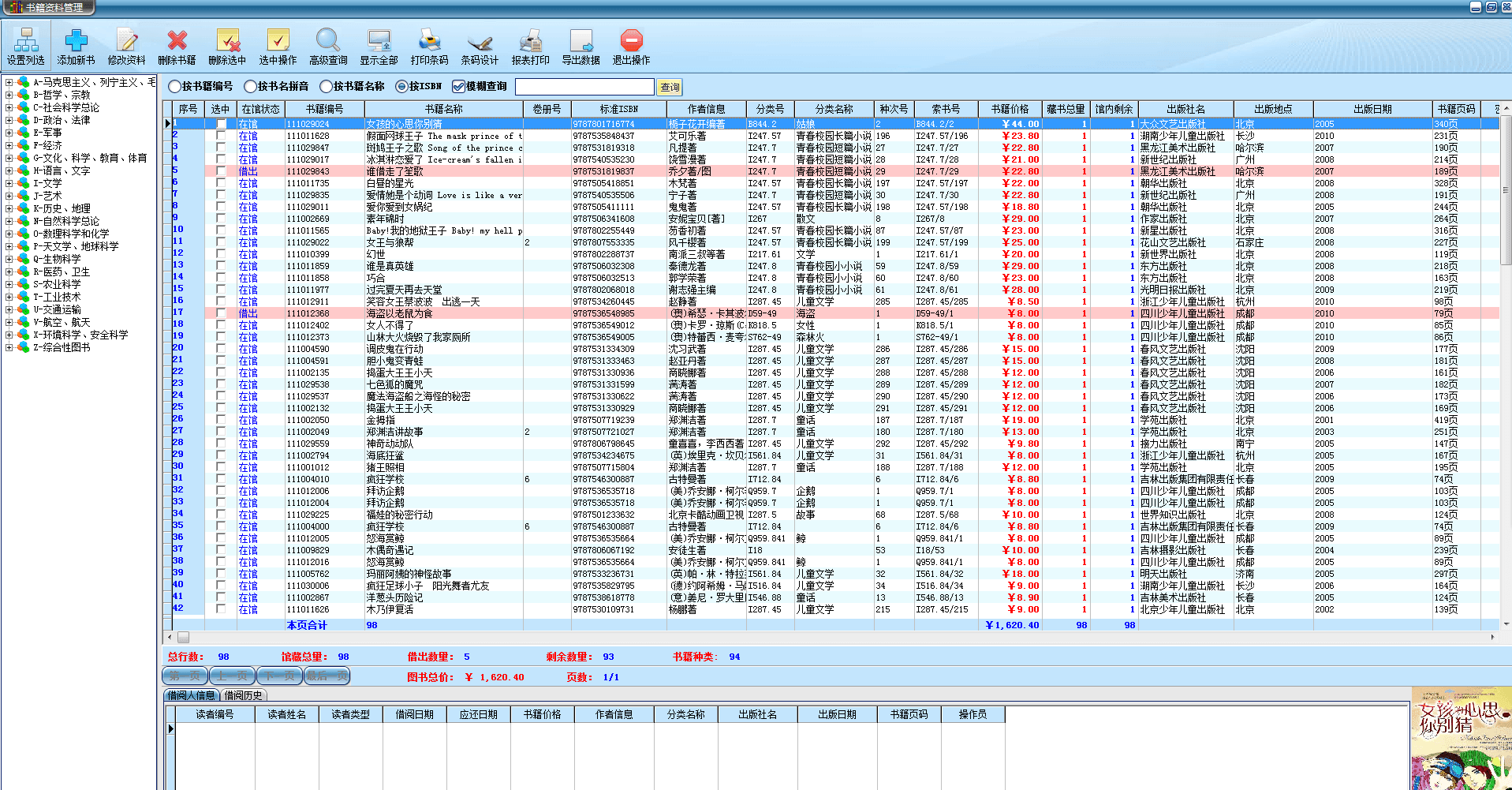
Task: Click the 导出数据 export icon
Action: pos(581,47)
